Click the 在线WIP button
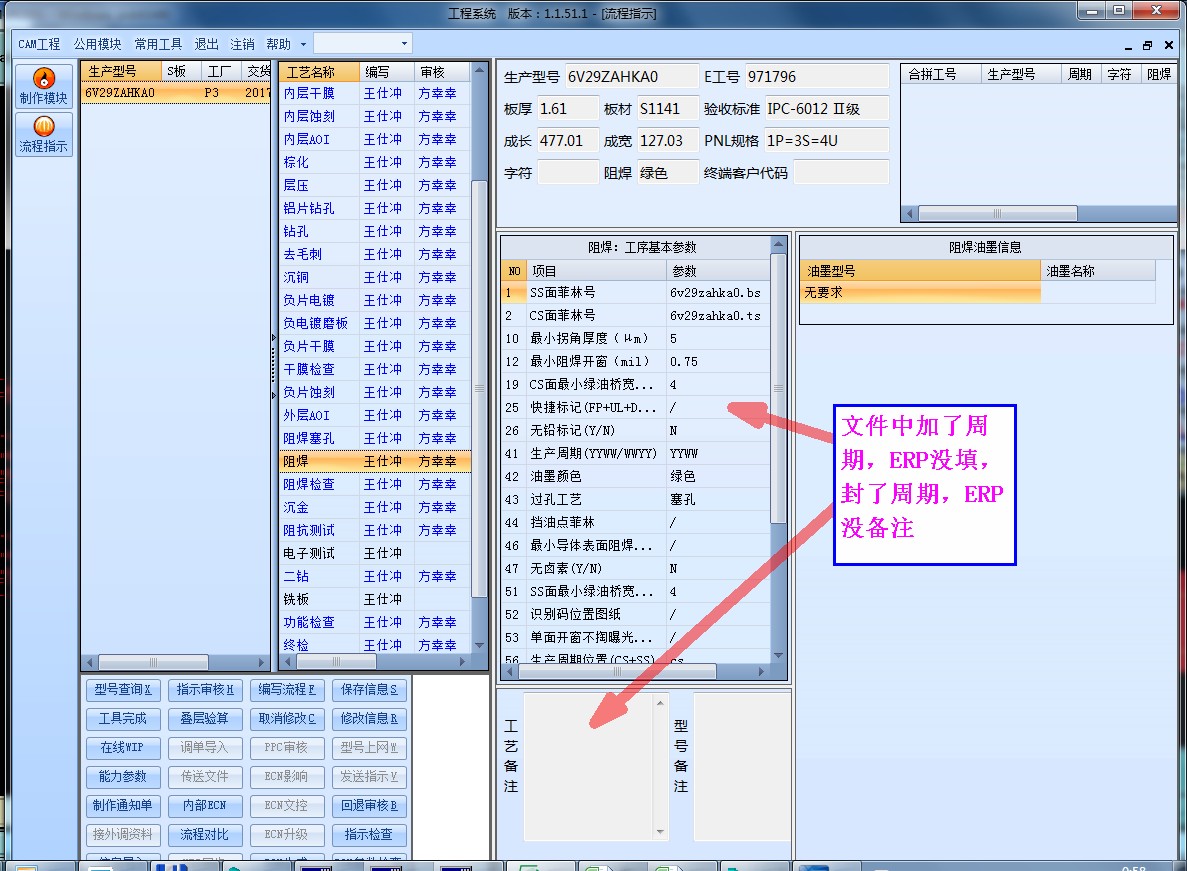The image size is (1187, 871). coord(123,748)
